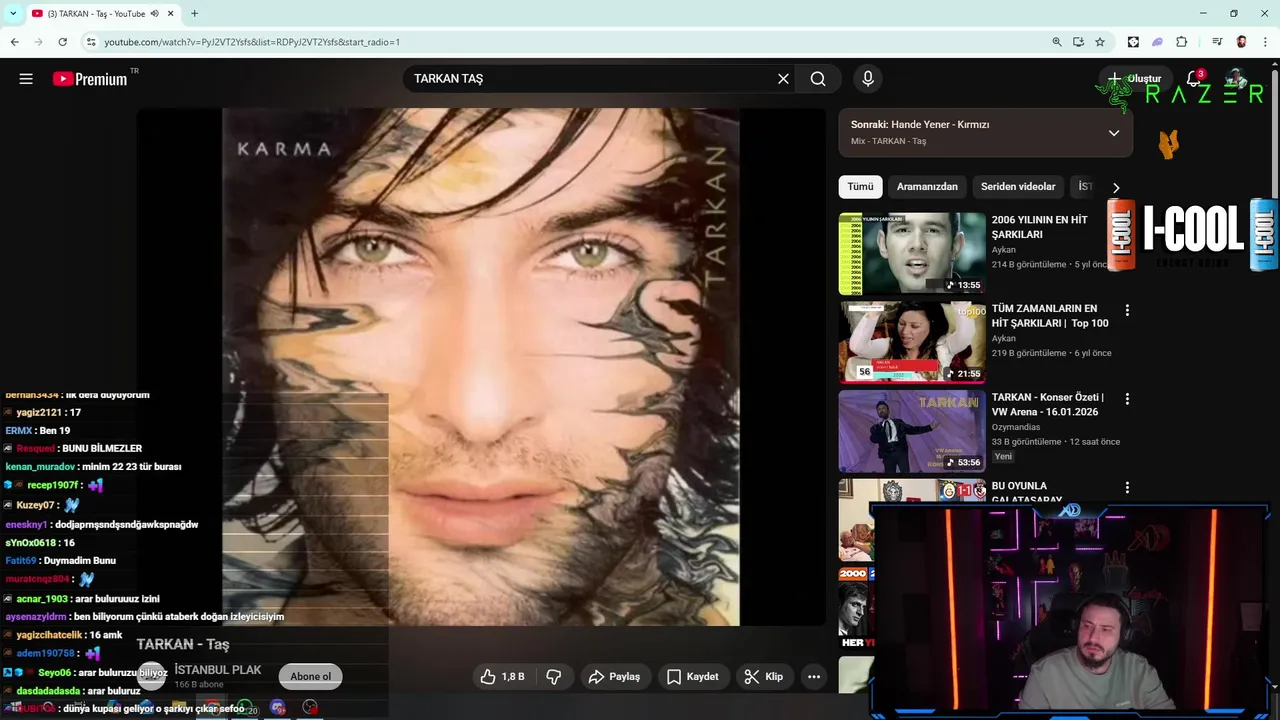Dislike the video with thumbs down

point(553,677)
